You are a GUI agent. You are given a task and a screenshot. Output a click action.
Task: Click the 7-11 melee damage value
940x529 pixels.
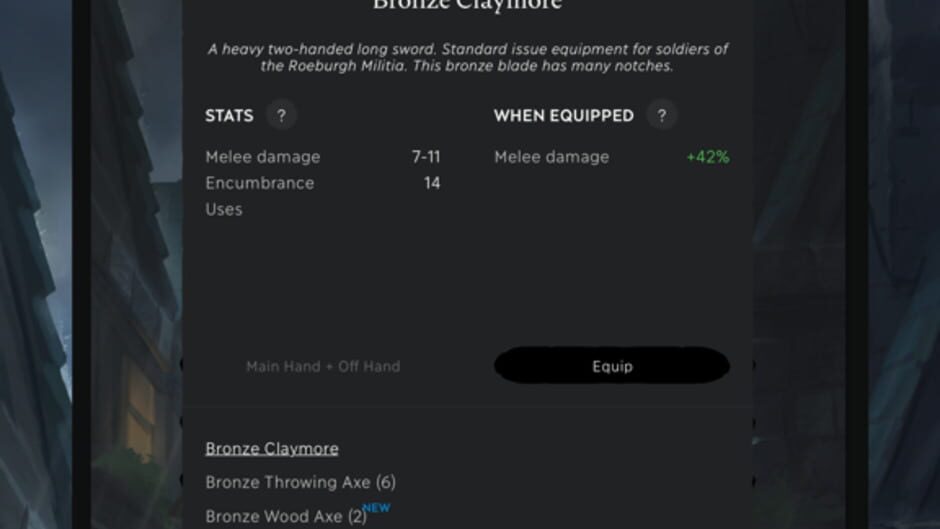(x=426, y=157)
